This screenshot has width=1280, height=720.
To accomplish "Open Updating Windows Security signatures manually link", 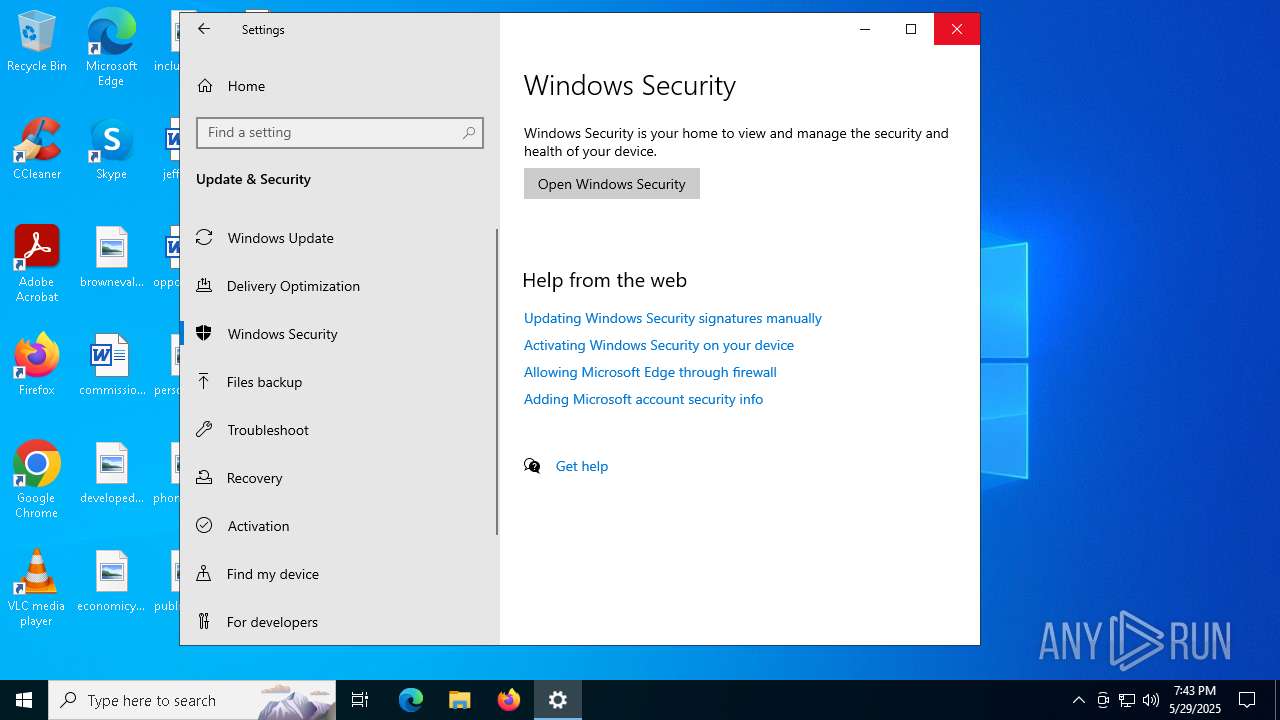I will [x=673, y=318].
